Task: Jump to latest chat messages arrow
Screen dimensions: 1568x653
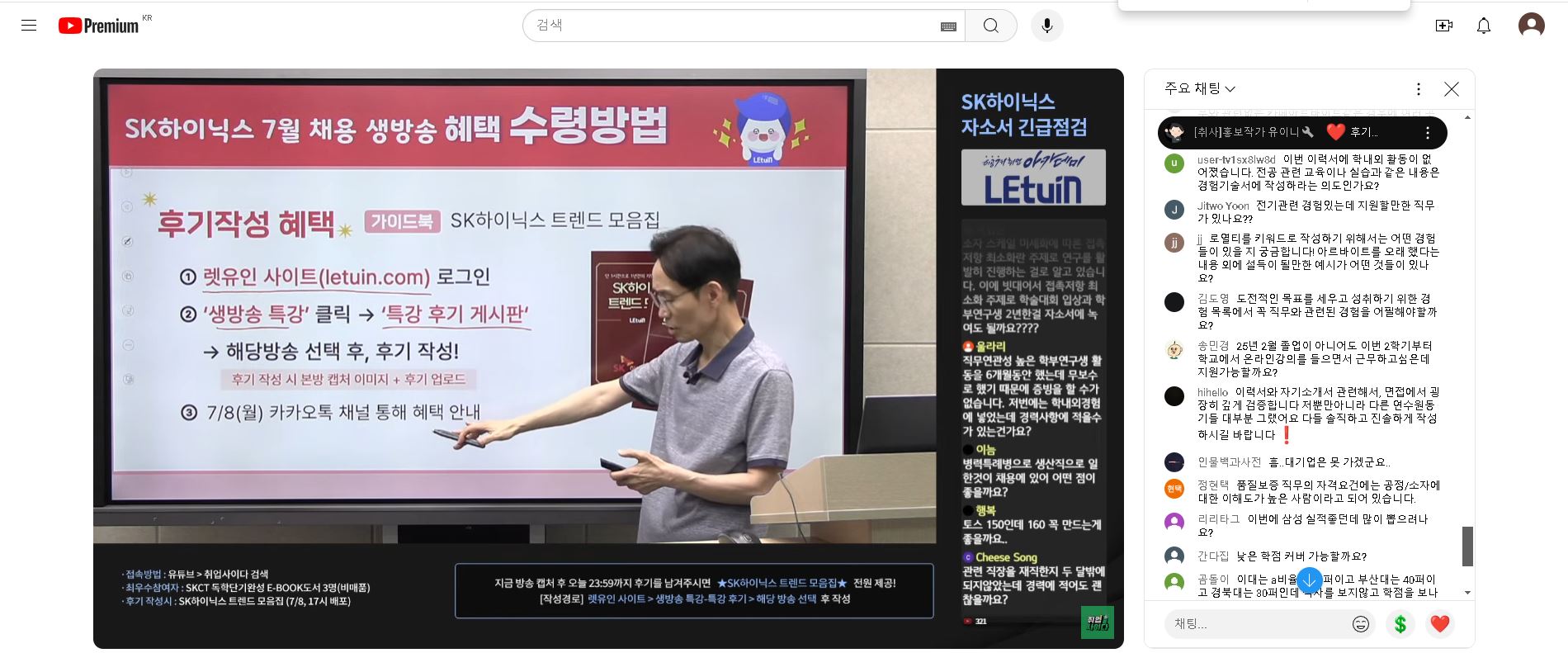Action: [1310, 580]
